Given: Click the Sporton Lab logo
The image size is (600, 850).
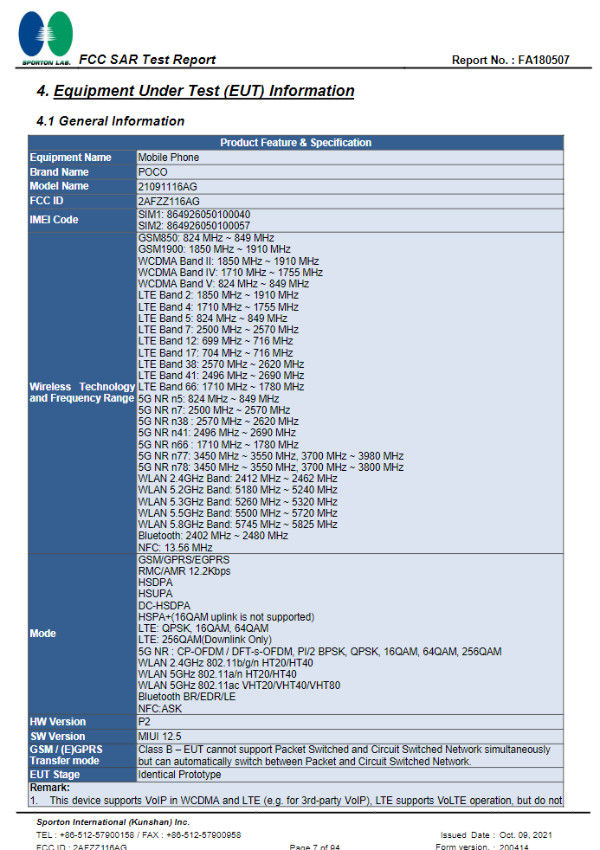Looking at the screenshot, I should (x=46, y=37).
